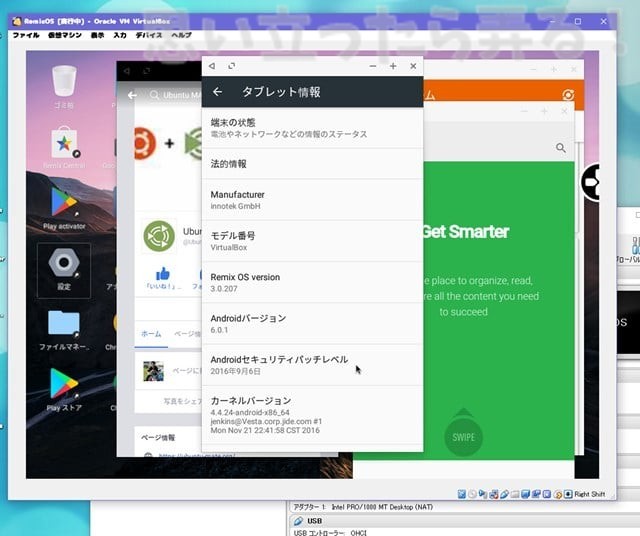Open the 設定 settings icon
This screenshot has height=536, width=640.
point(64,270)
